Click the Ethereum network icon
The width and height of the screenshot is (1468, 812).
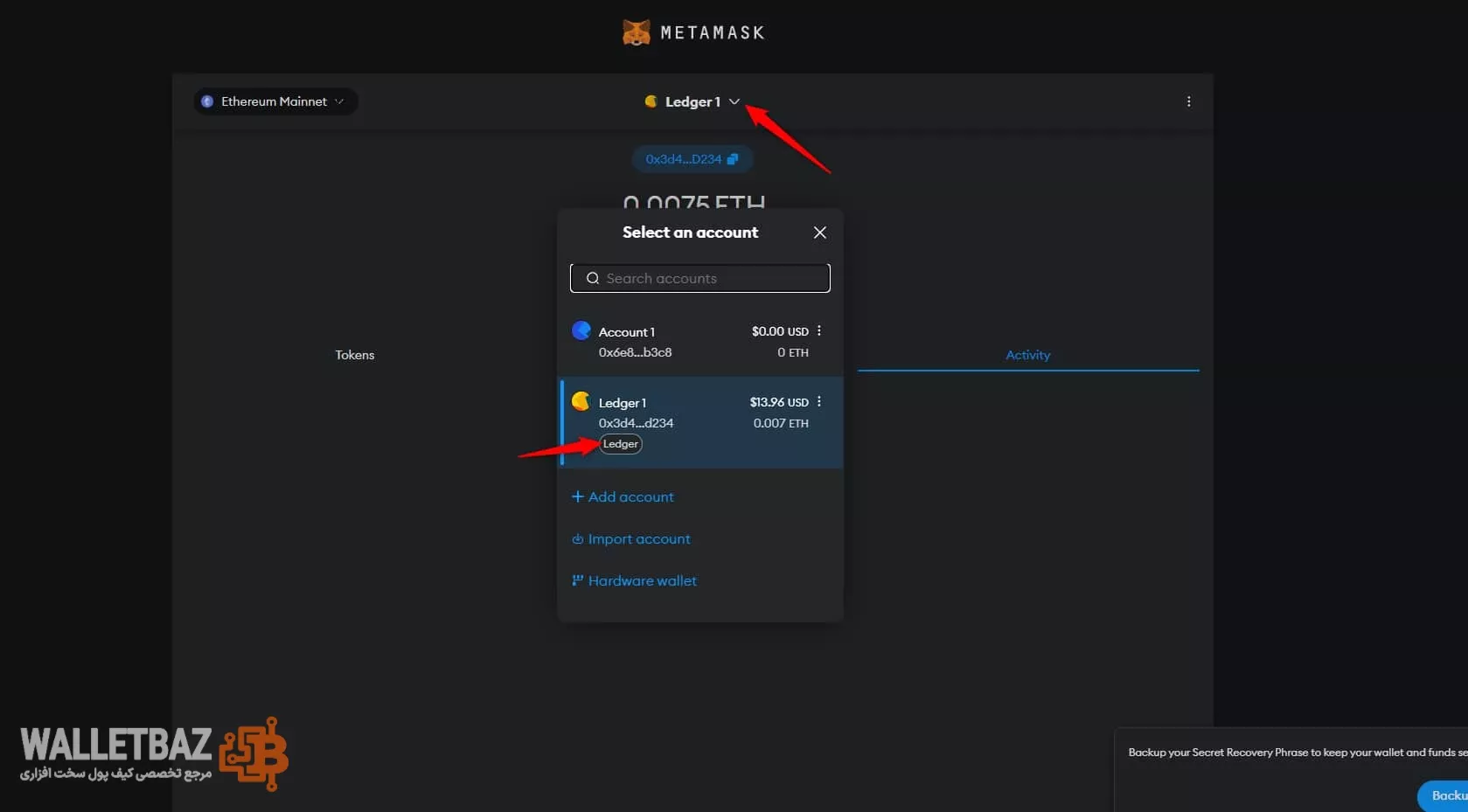[x=207, y=101]
